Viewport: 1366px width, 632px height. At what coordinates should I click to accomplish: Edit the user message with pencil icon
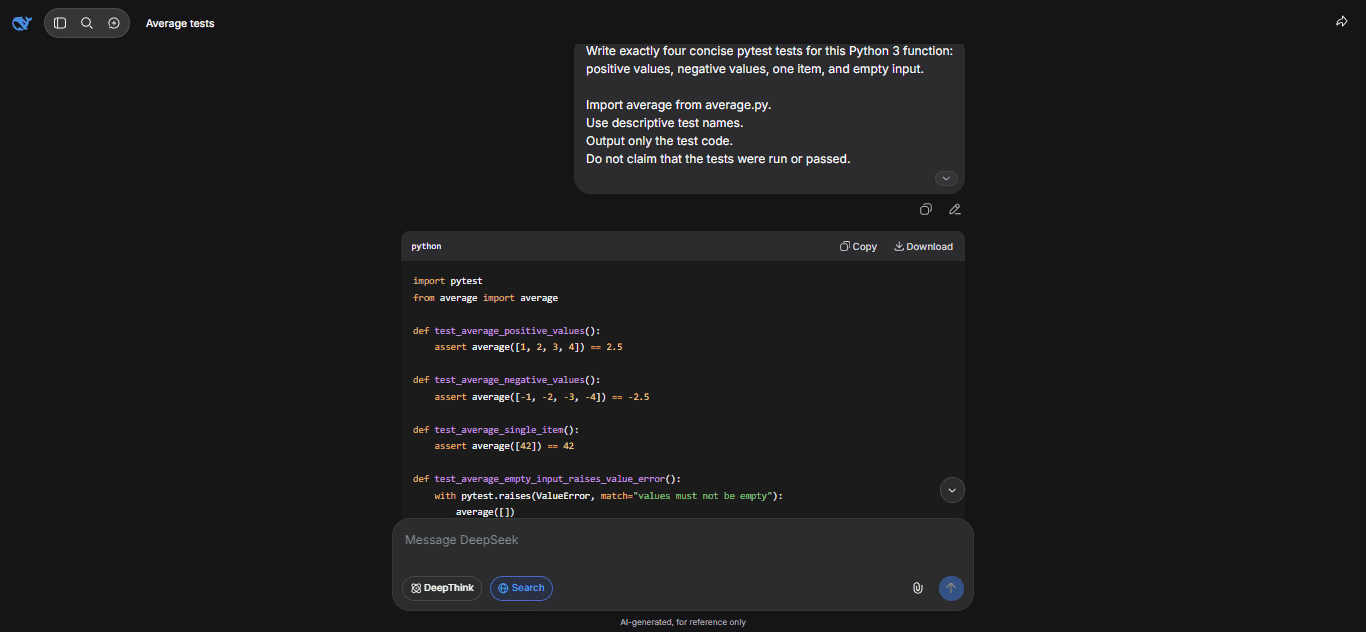pos(955,209)
